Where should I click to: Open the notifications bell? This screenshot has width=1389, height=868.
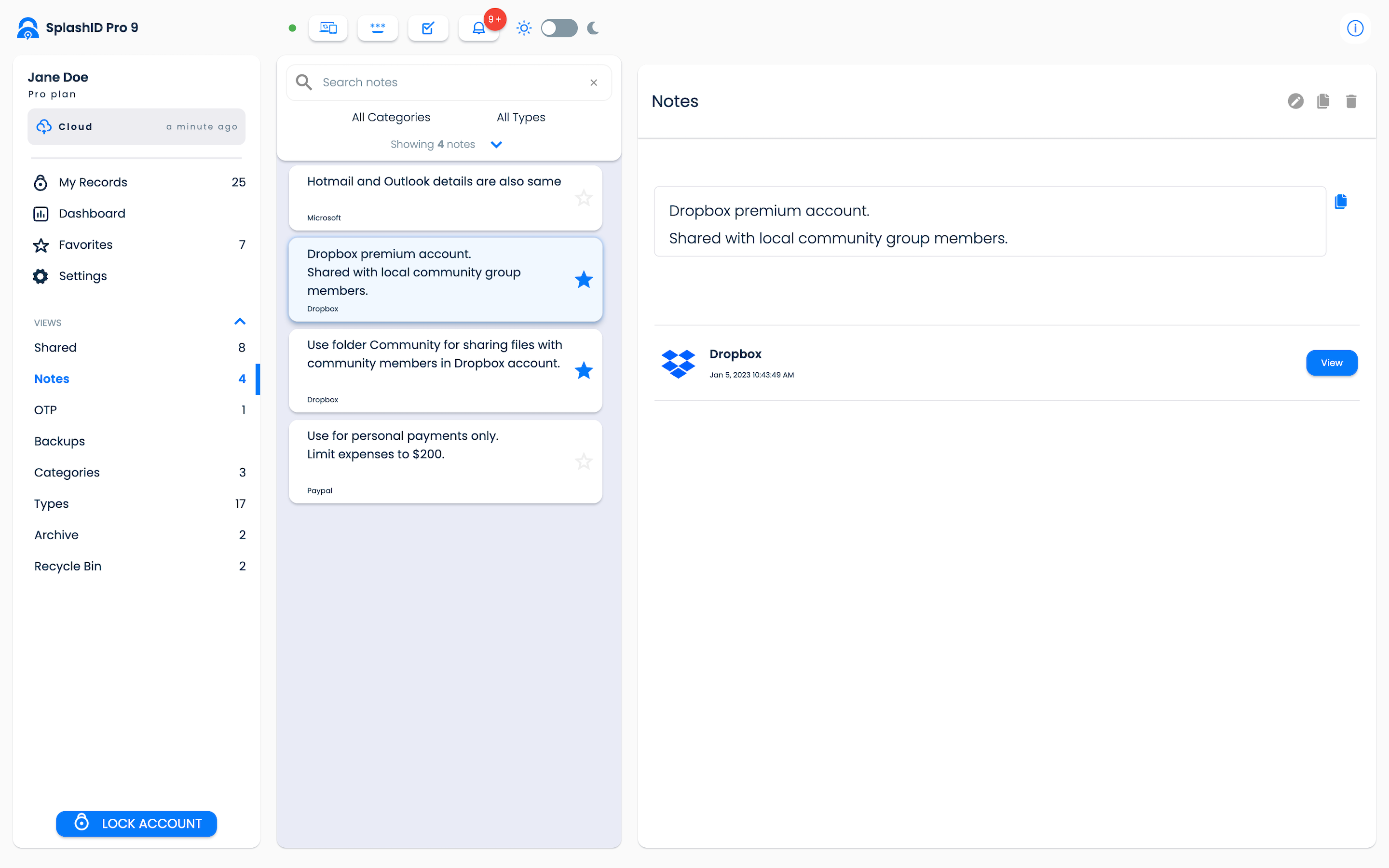coord(479,28)
